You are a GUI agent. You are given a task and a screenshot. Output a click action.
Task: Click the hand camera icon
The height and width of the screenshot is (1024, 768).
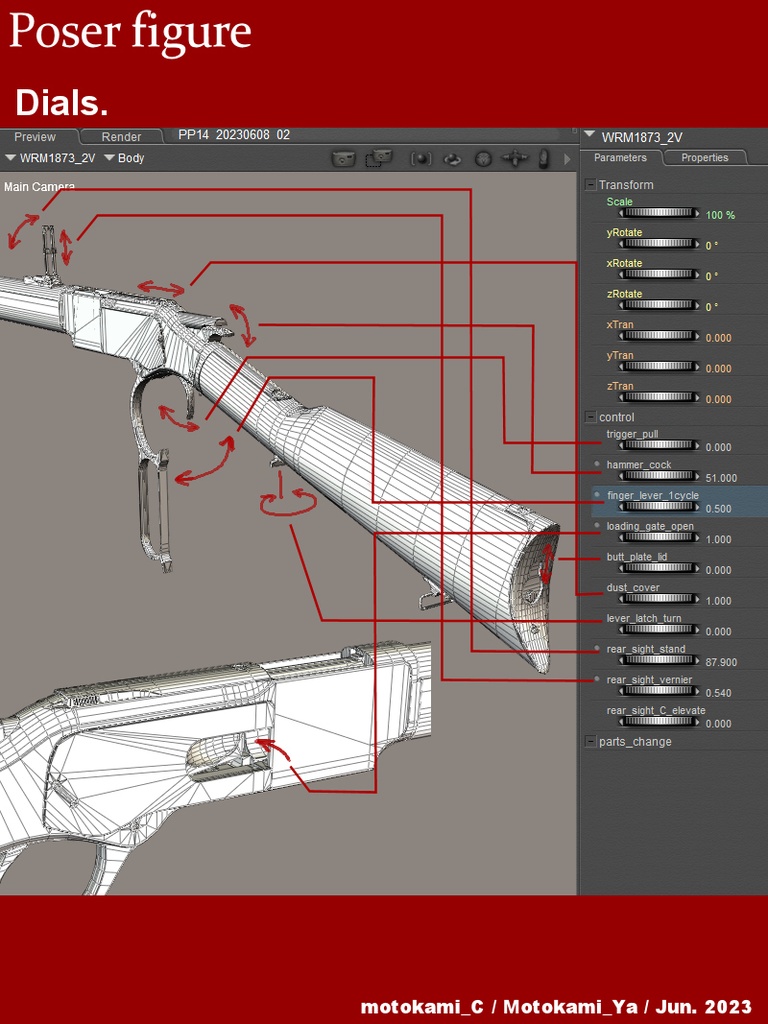(x=543, y=158)
